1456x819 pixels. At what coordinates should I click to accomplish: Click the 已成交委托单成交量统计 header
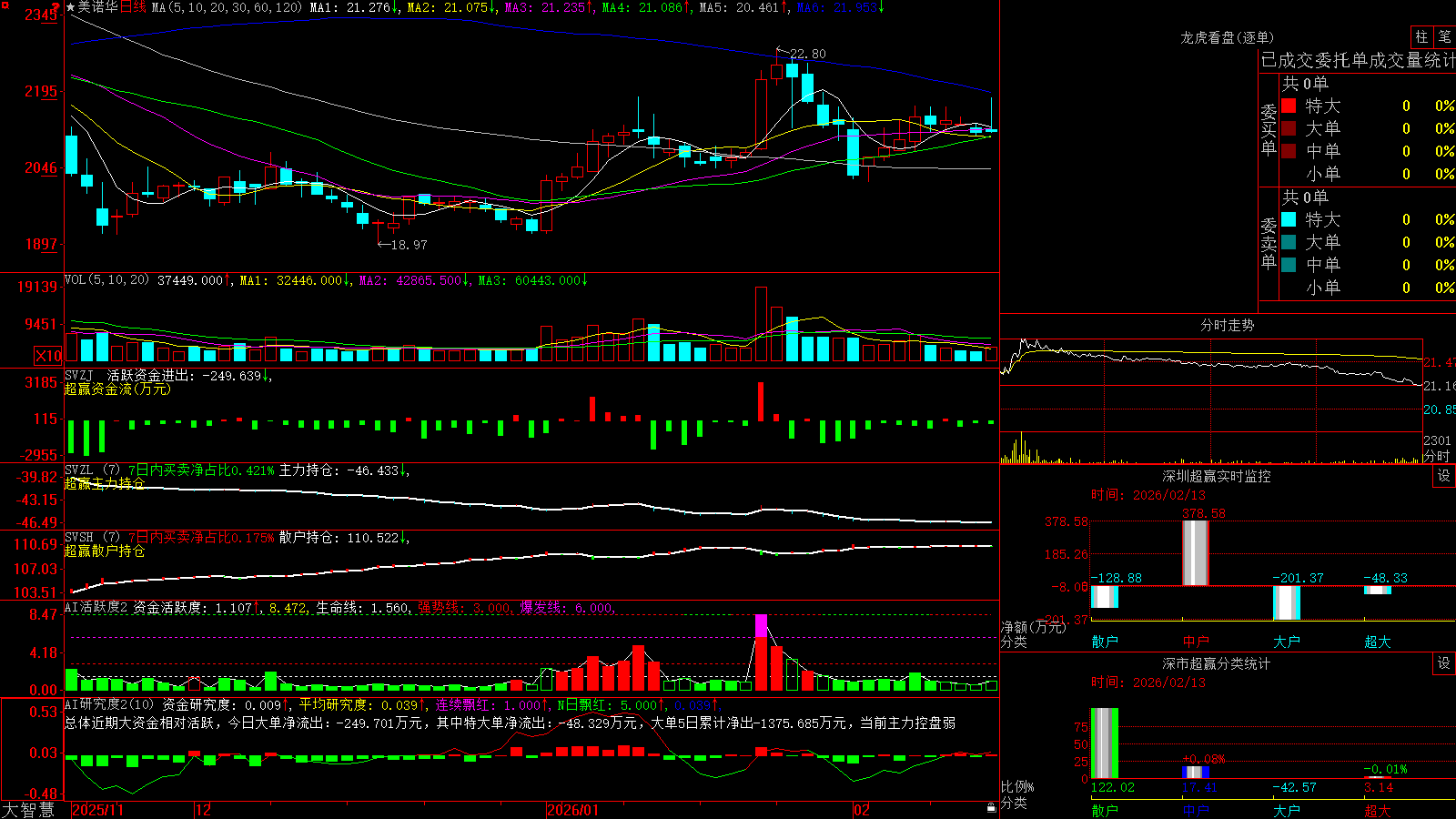[1358, 60]
